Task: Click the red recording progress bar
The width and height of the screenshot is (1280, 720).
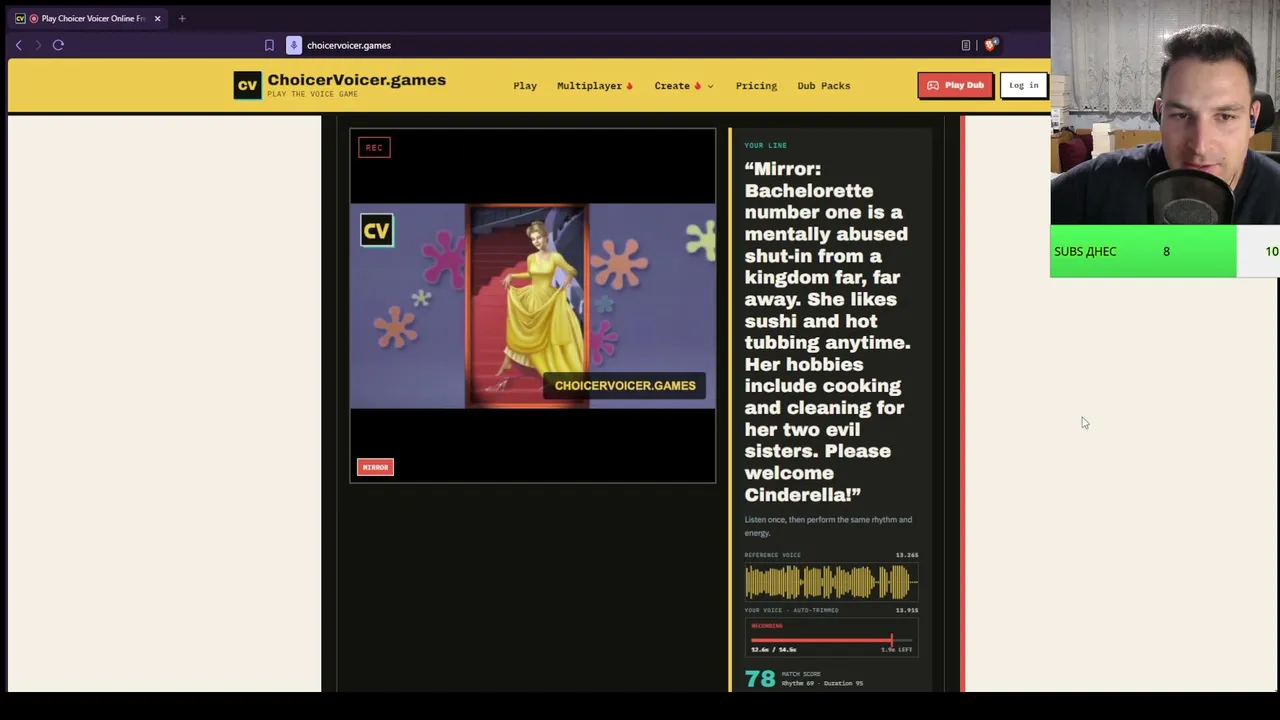Action: (x=831, y=640)
